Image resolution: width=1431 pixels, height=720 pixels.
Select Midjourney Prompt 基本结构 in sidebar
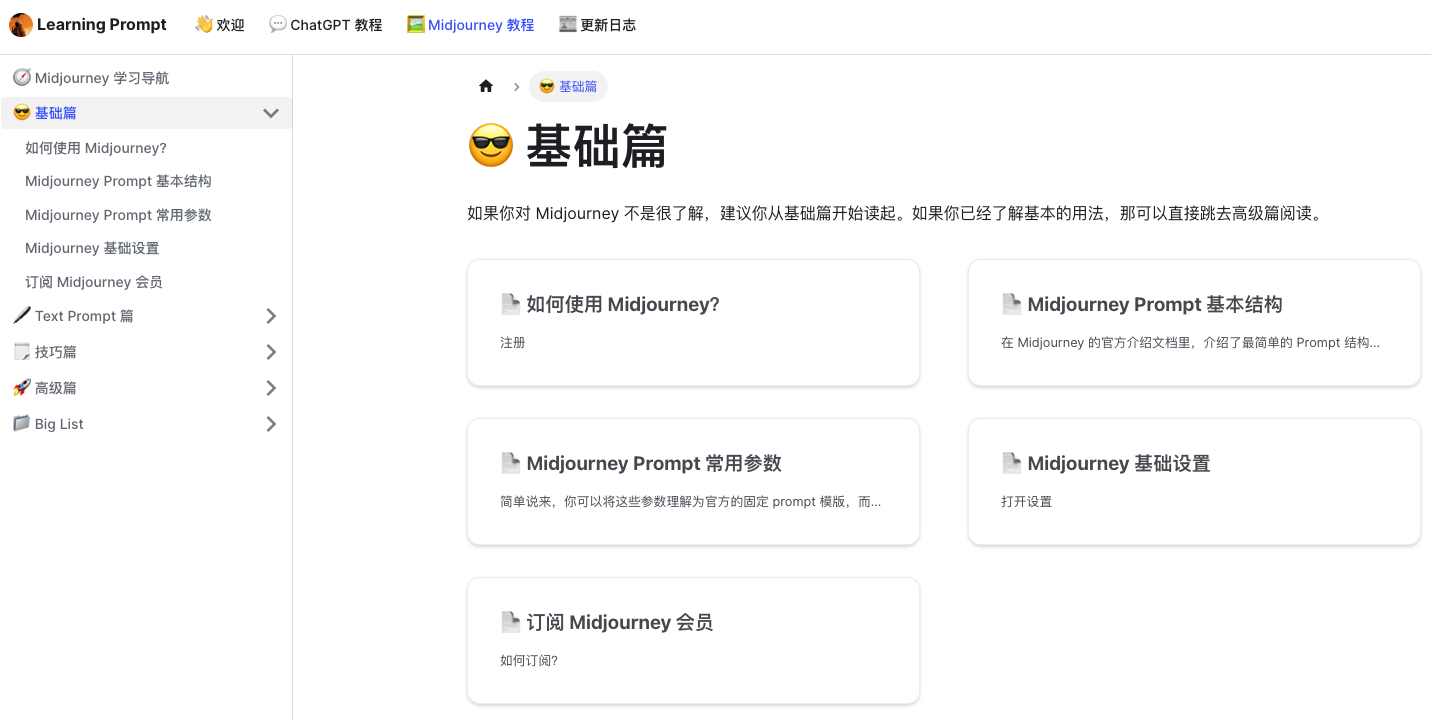pyautogui.click(x=118, y=181)
